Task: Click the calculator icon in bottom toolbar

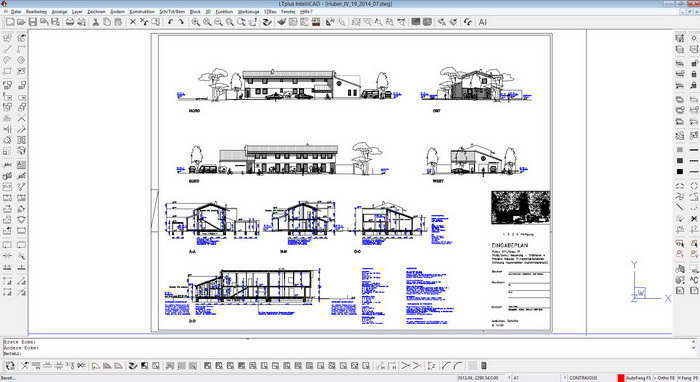Action: [x=483, y=365]
